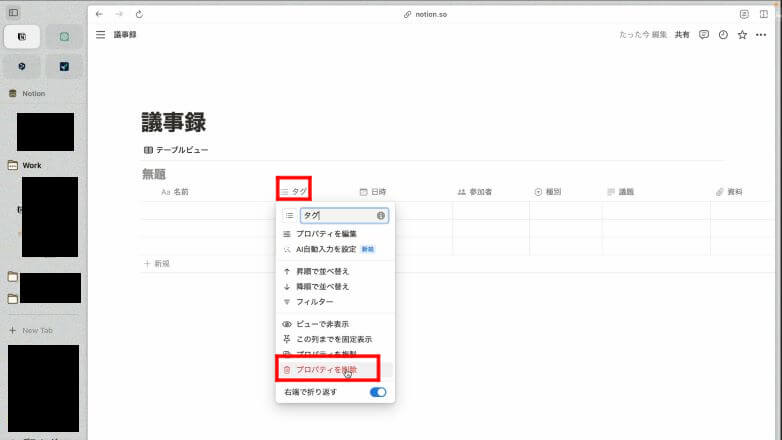This screenshot has height=440, width=782.
Task: Toggle 右端で折り返す wrap switch
Action: 378,392
